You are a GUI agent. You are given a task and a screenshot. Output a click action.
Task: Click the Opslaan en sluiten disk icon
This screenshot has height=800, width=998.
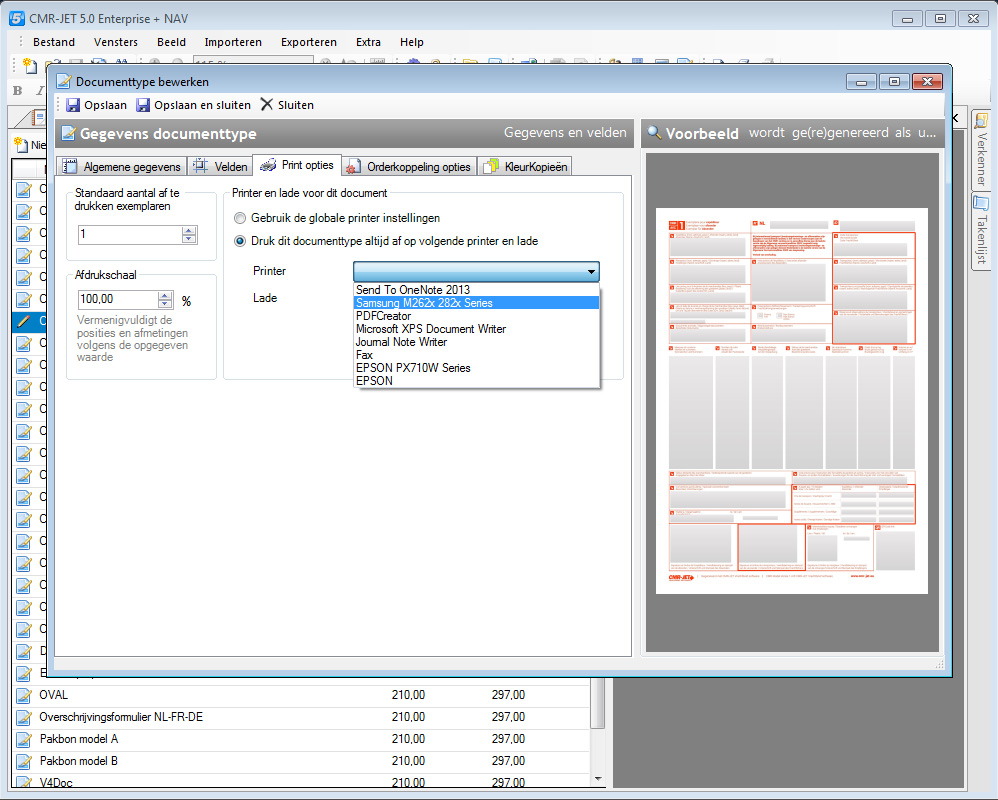click(143, 105)
